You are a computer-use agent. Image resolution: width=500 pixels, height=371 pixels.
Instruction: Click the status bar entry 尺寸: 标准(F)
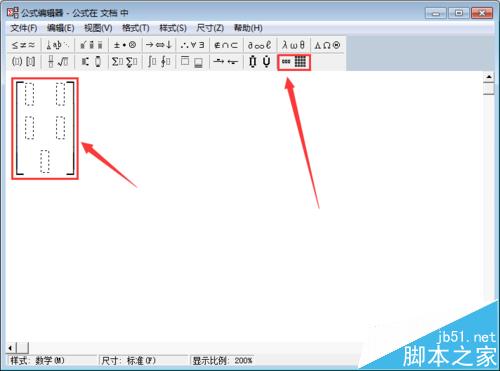point(143,361)
